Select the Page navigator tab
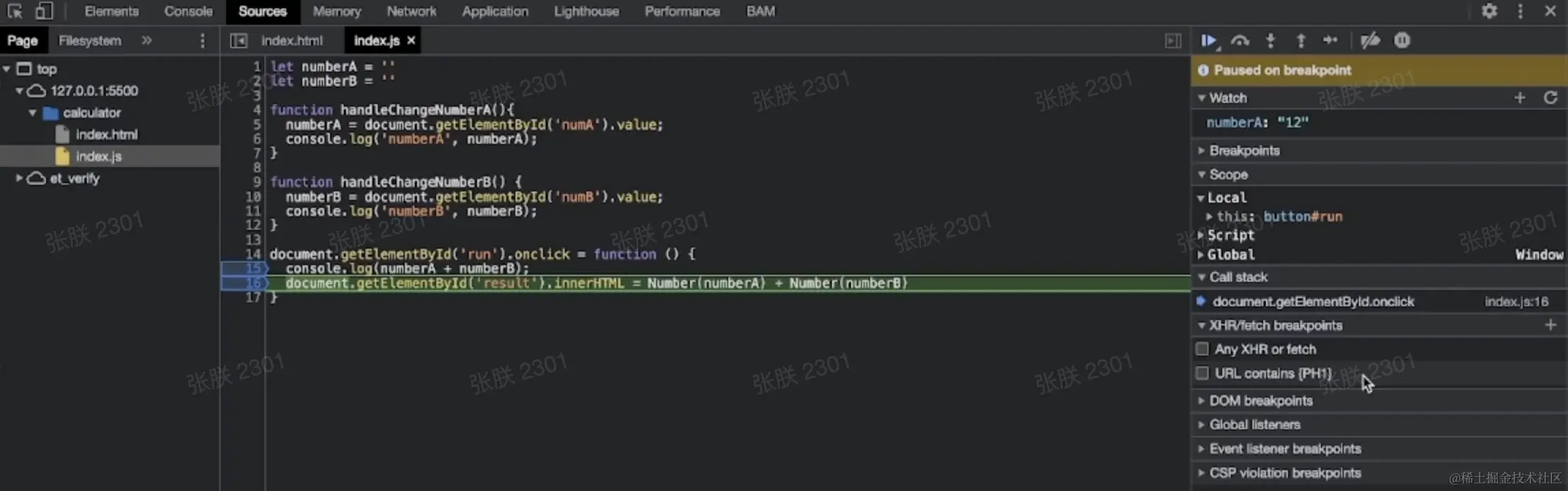Screen dimensions: 1568x491 pos(23,41)
